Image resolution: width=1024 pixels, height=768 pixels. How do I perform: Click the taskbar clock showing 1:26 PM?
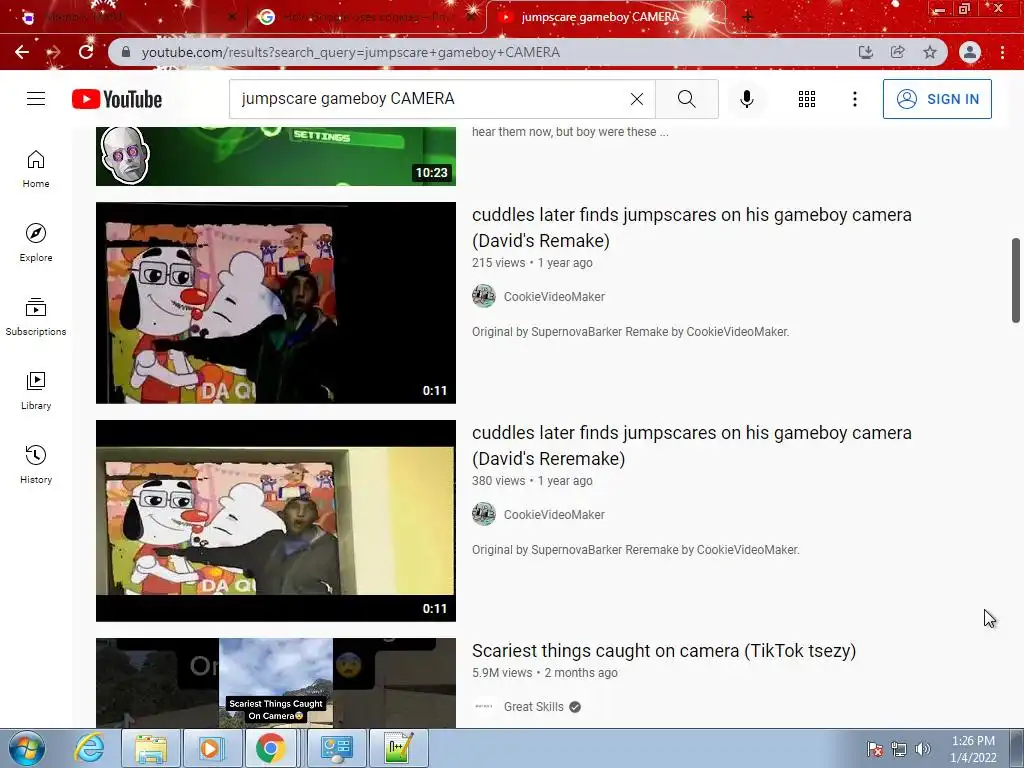point(973,749)
